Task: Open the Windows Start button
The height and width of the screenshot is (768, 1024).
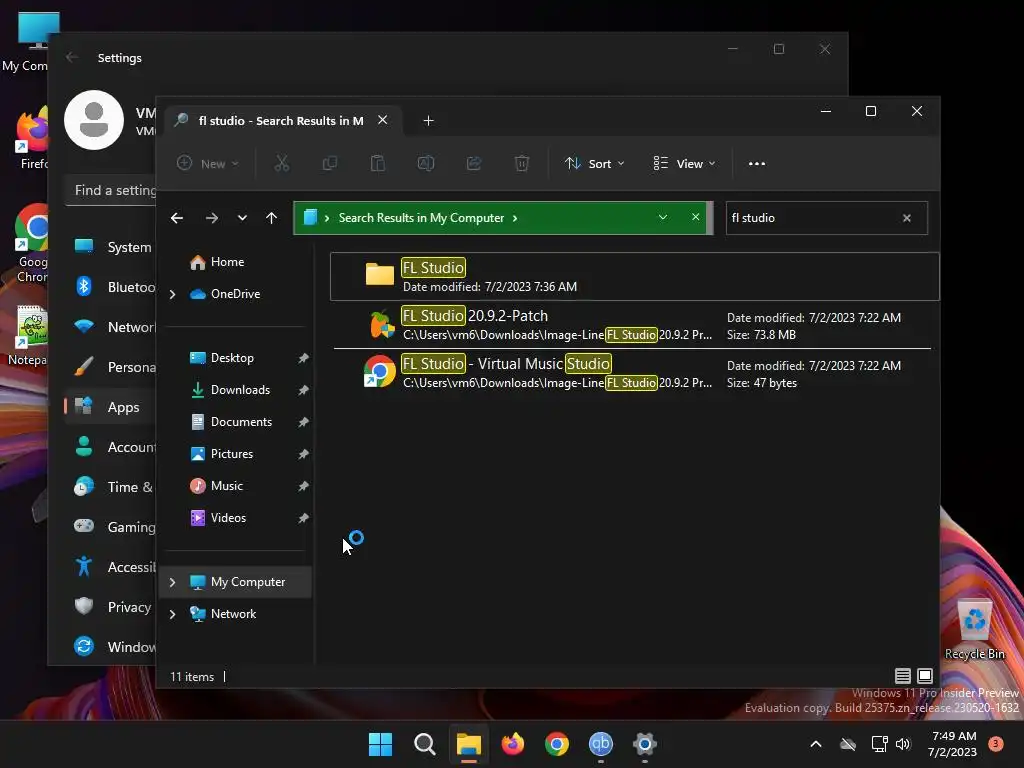Action: [380, 744]
